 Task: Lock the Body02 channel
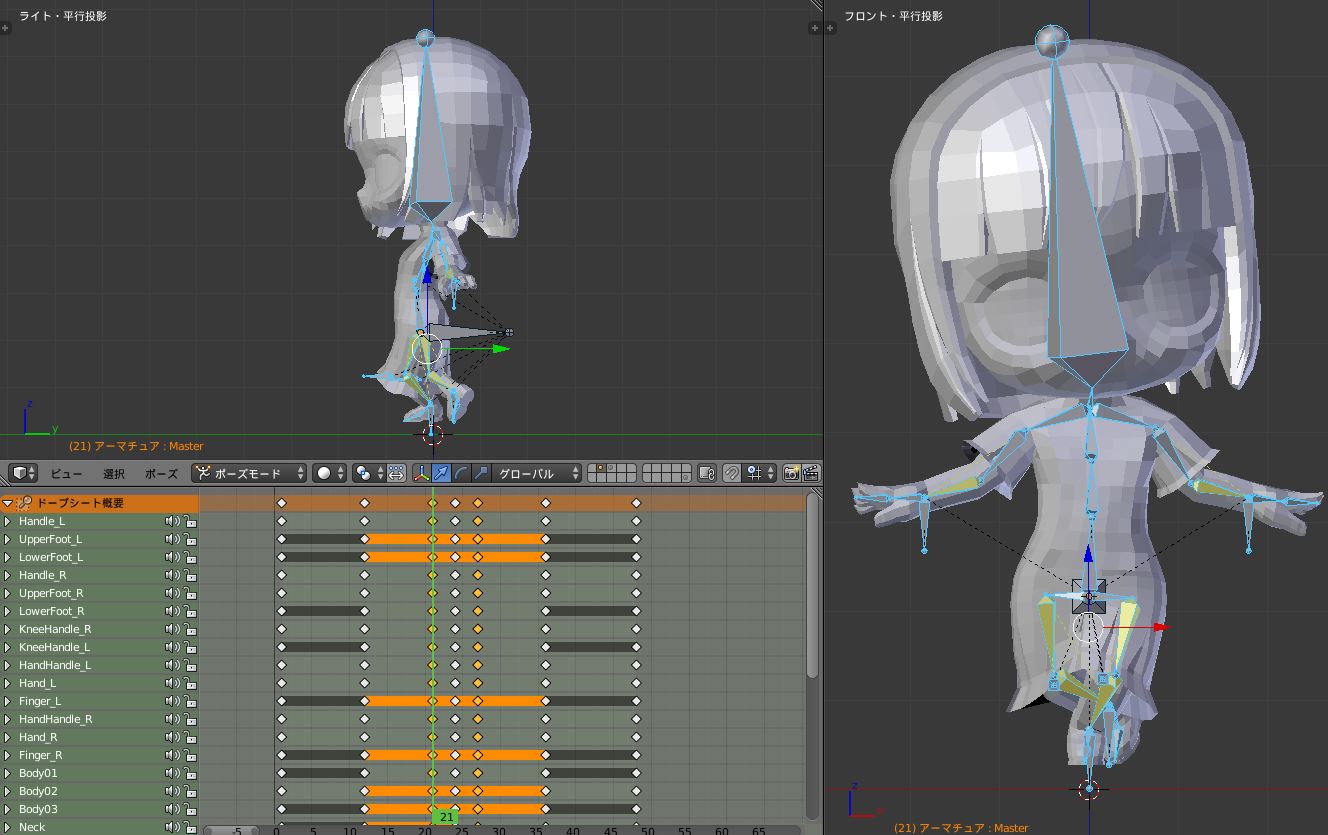click(189, 791)
